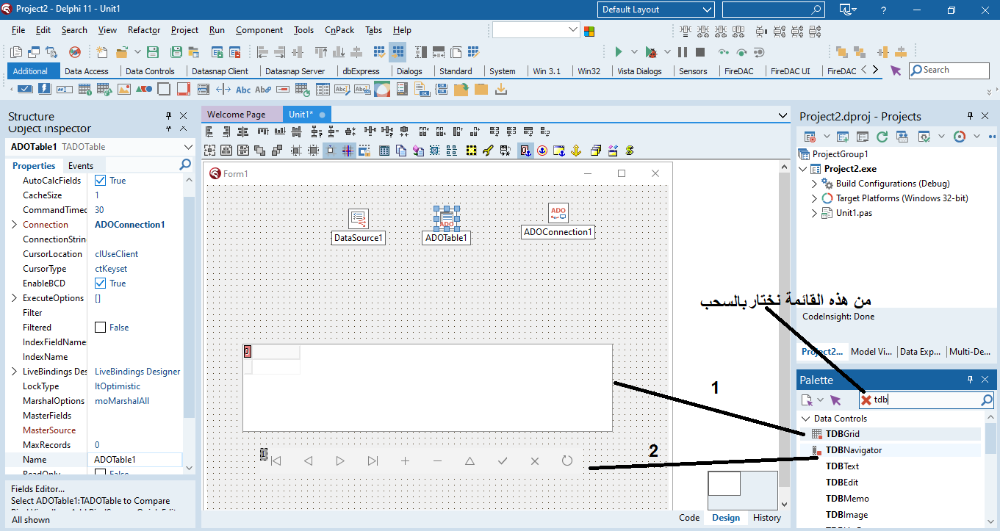1000x531 pixels.
Task: Open the CnPack menu
Action: click(x=339, y=30)
